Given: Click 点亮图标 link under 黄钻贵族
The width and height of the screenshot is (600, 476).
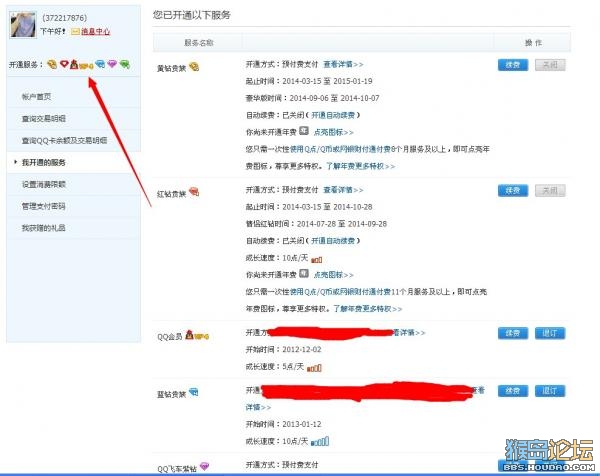Looking at the screenshot, I should pyautogui.click(x=333, y=132).
